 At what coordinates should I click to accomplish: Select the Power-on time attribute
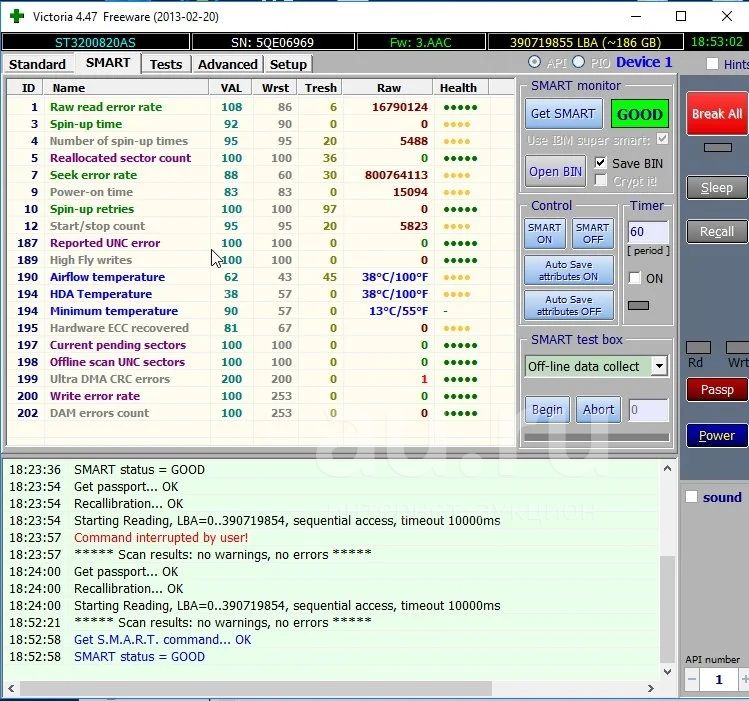(260, 192)
